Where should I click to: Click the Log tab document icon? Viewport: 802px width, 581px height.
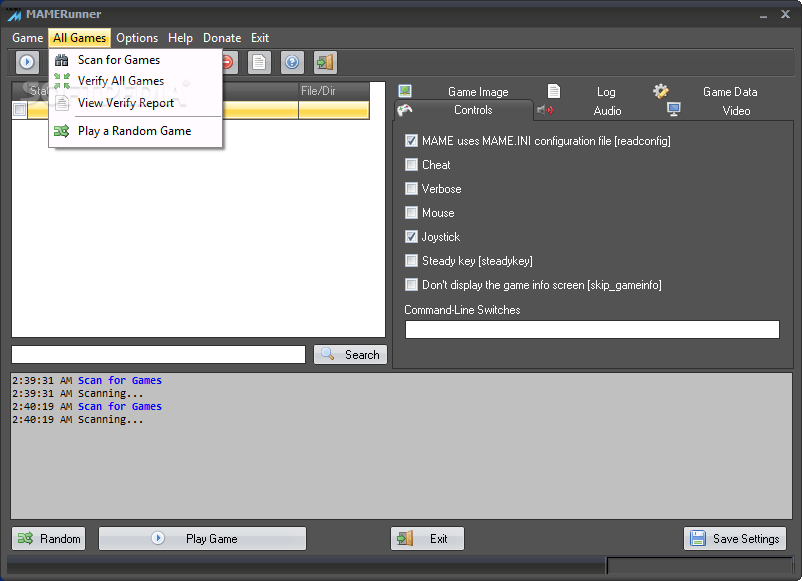[553, 91]
